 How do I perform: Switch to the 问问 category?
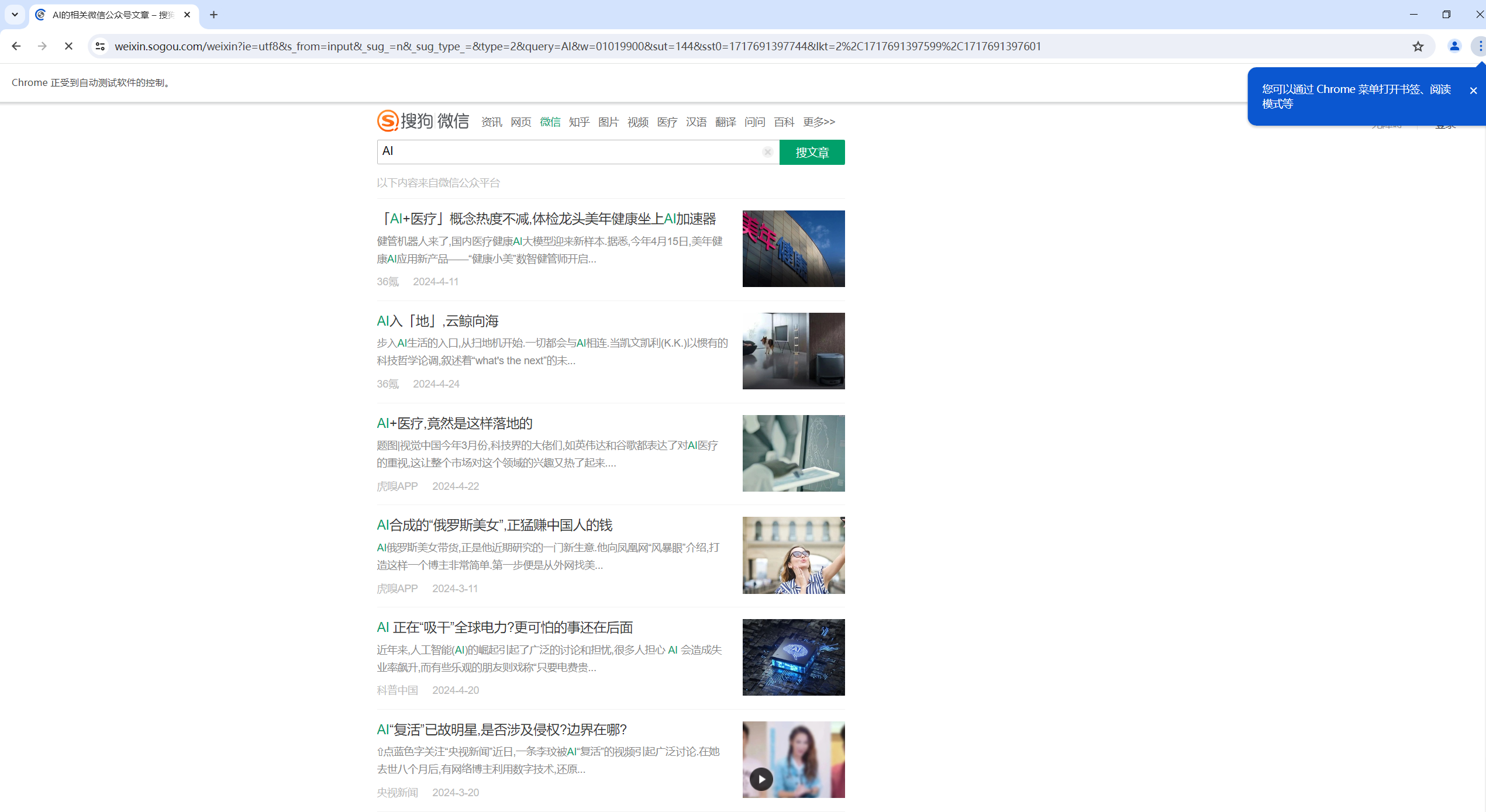[754, 122]
